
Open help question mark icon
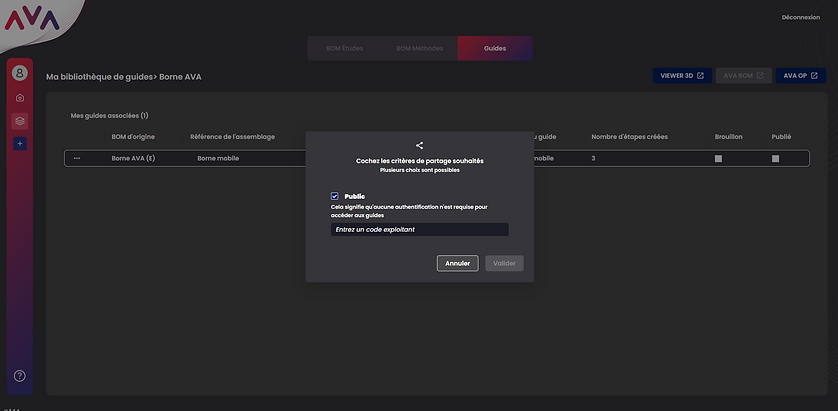[x=20, y=376]
